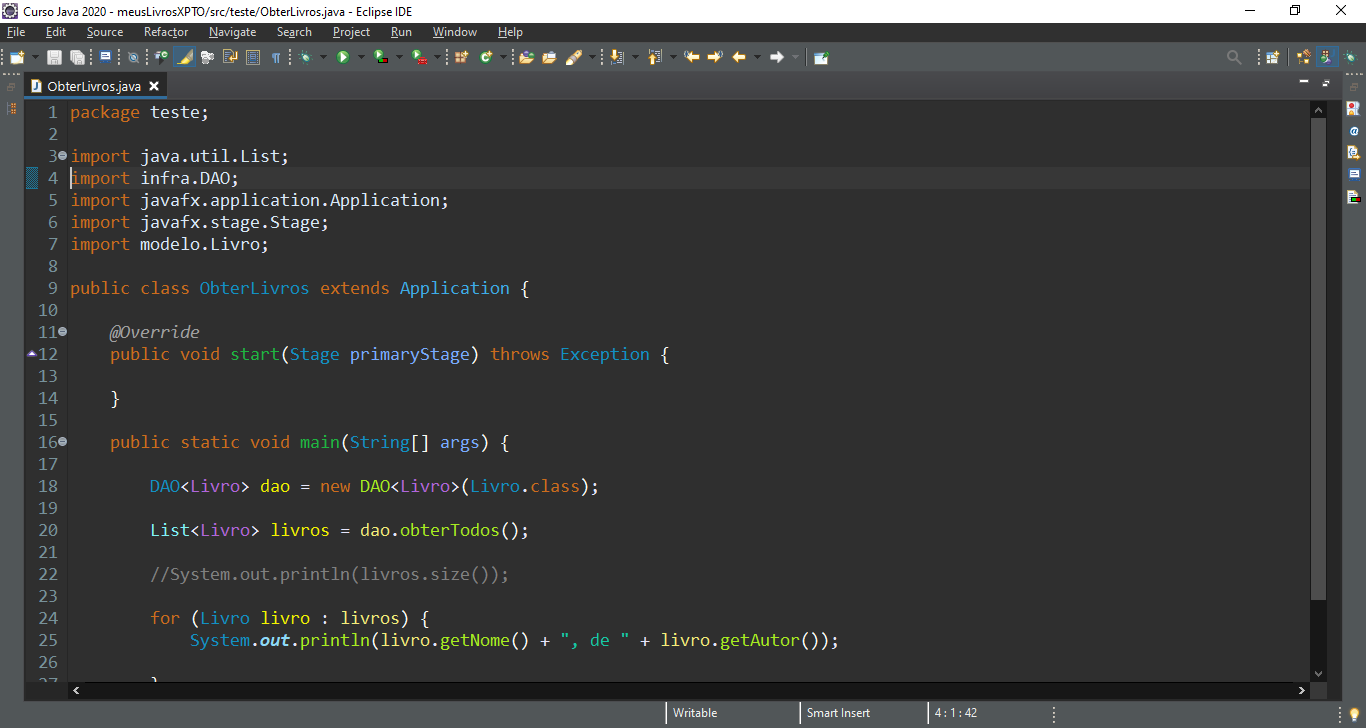This screenshot has width=1366, height=728.
Task: Select the ObterLivros.java editor tab
Action: 93,86
